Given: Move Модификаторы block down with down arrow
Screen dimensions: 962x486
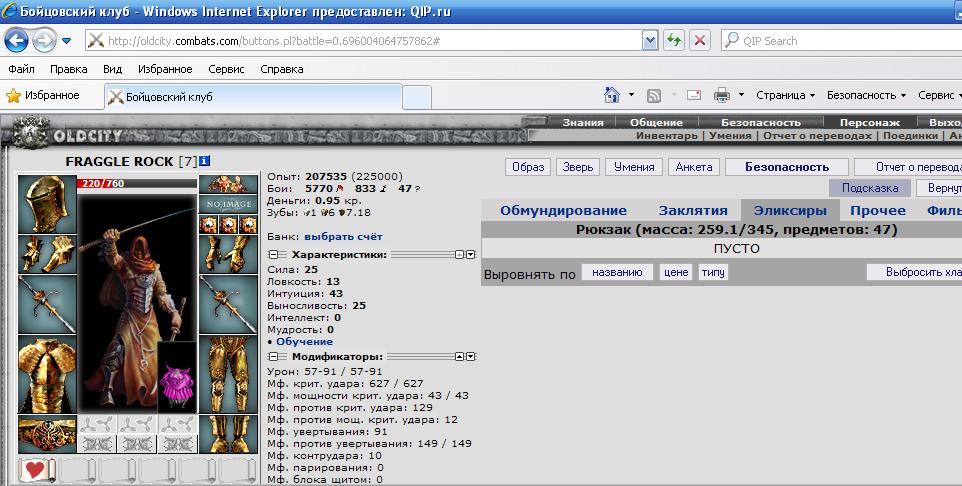Looking at the screenshot, I should pyautogui.click(x=471, y=357).
